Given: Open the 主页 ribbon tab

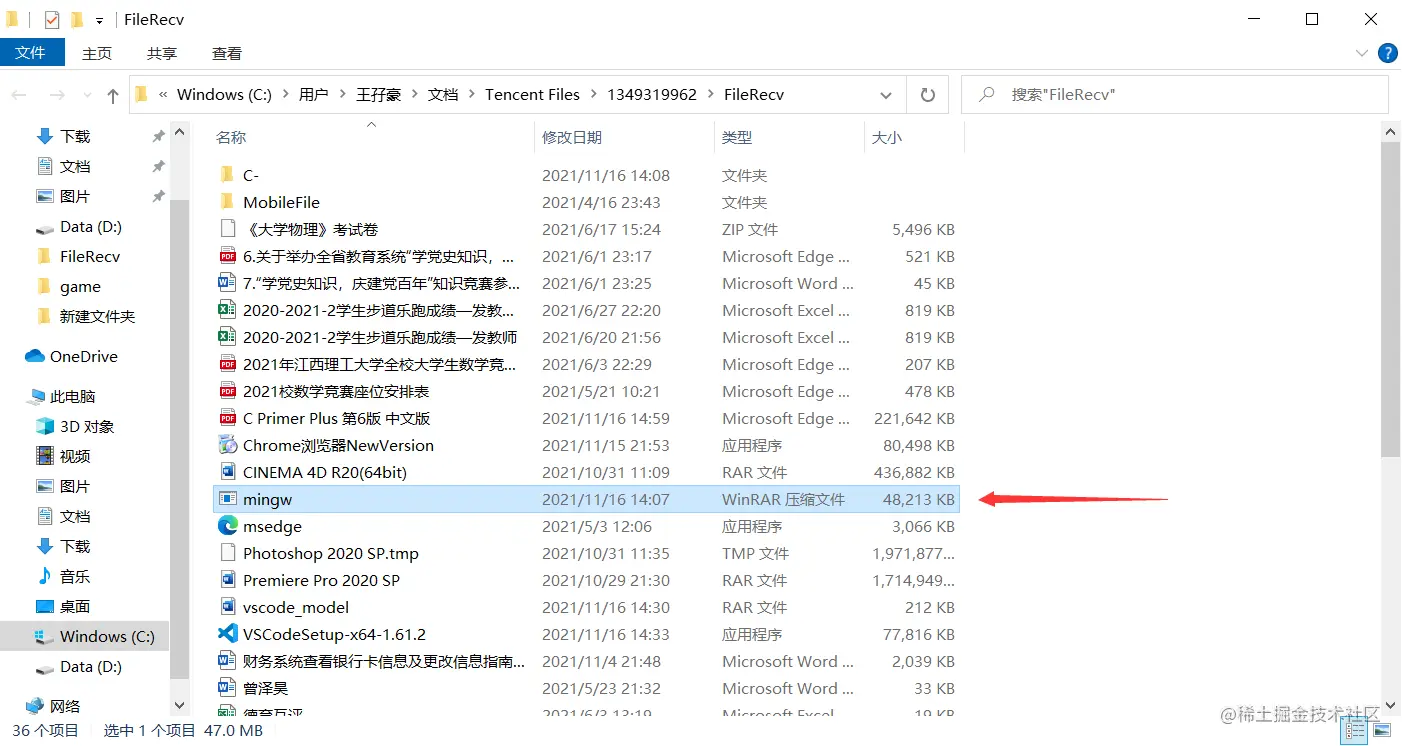Looking at the screenshot, I should pyautogui.click(x=97, y=53).
